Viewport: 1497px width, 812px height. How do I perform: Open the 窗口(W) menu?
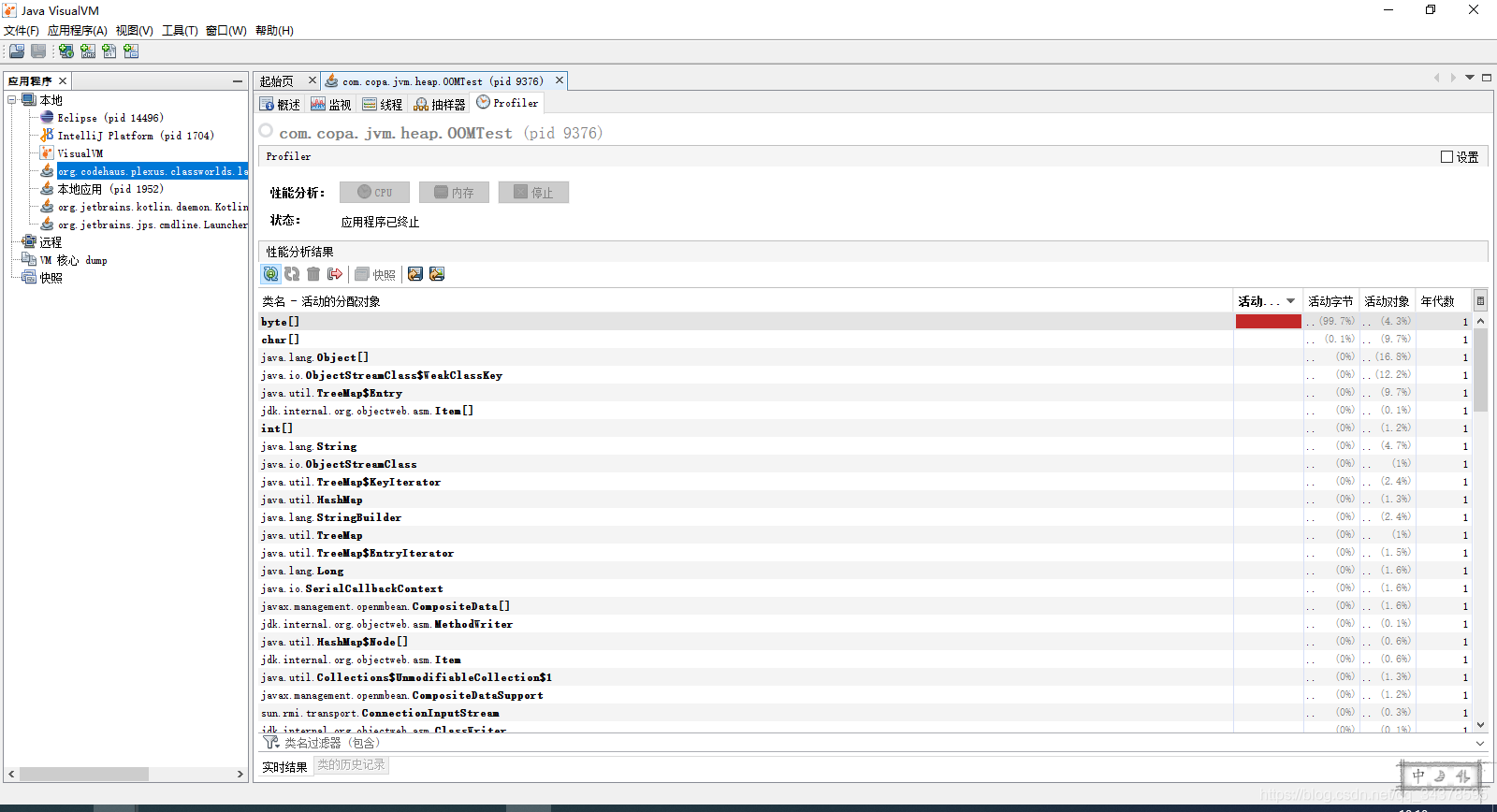226,31
